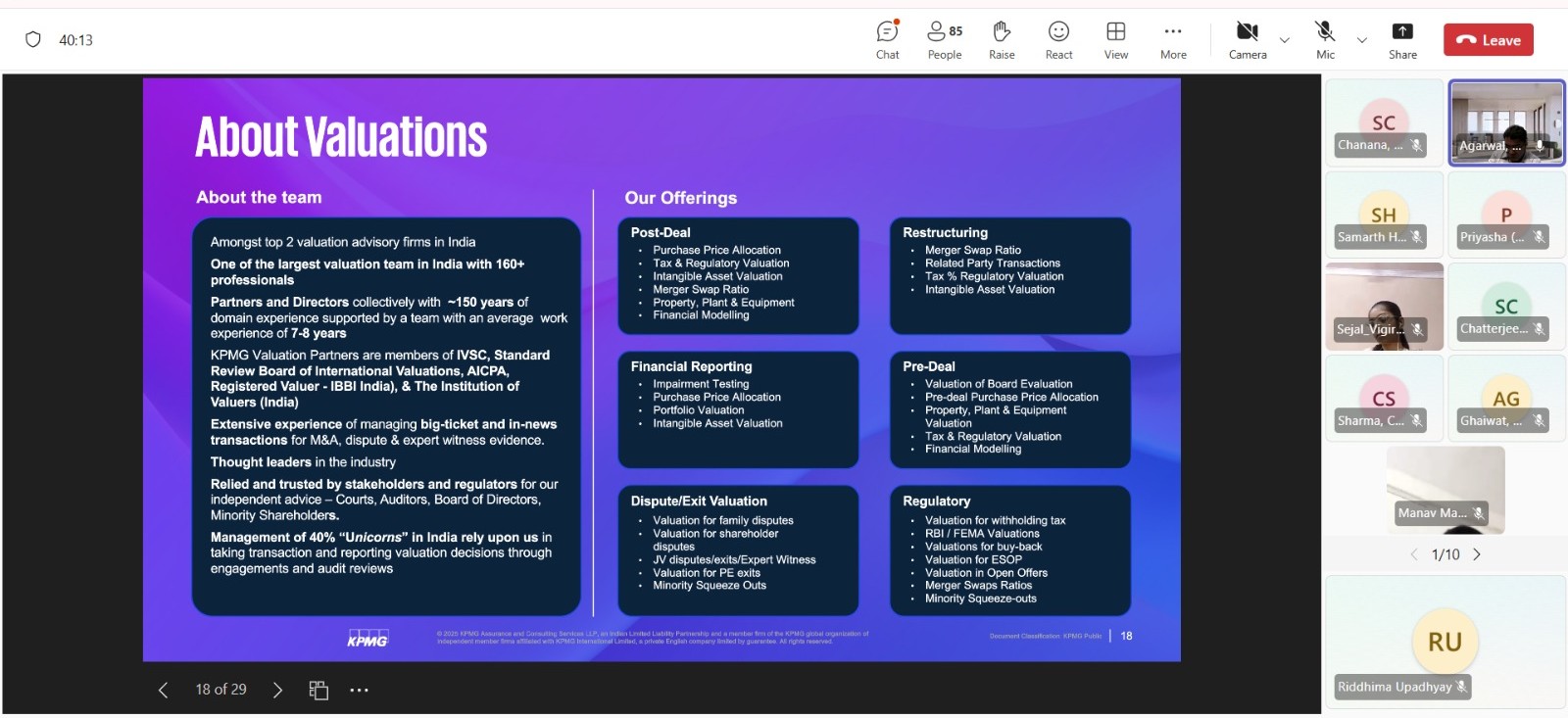Share your screen content

pyautogui.click(x=1402, y=40)
